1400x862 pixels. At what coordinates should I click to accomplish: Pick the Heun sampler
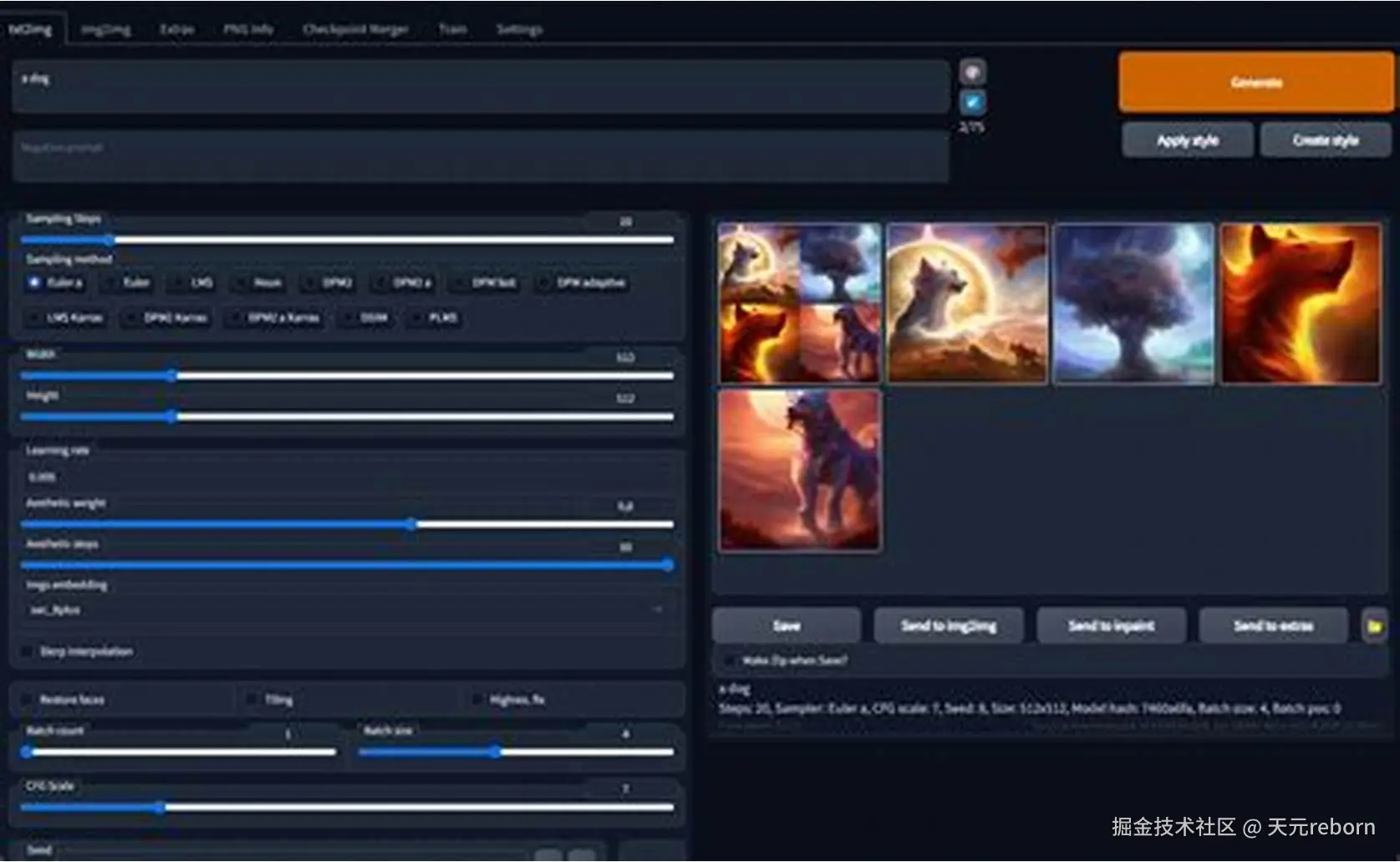(258, 283)
